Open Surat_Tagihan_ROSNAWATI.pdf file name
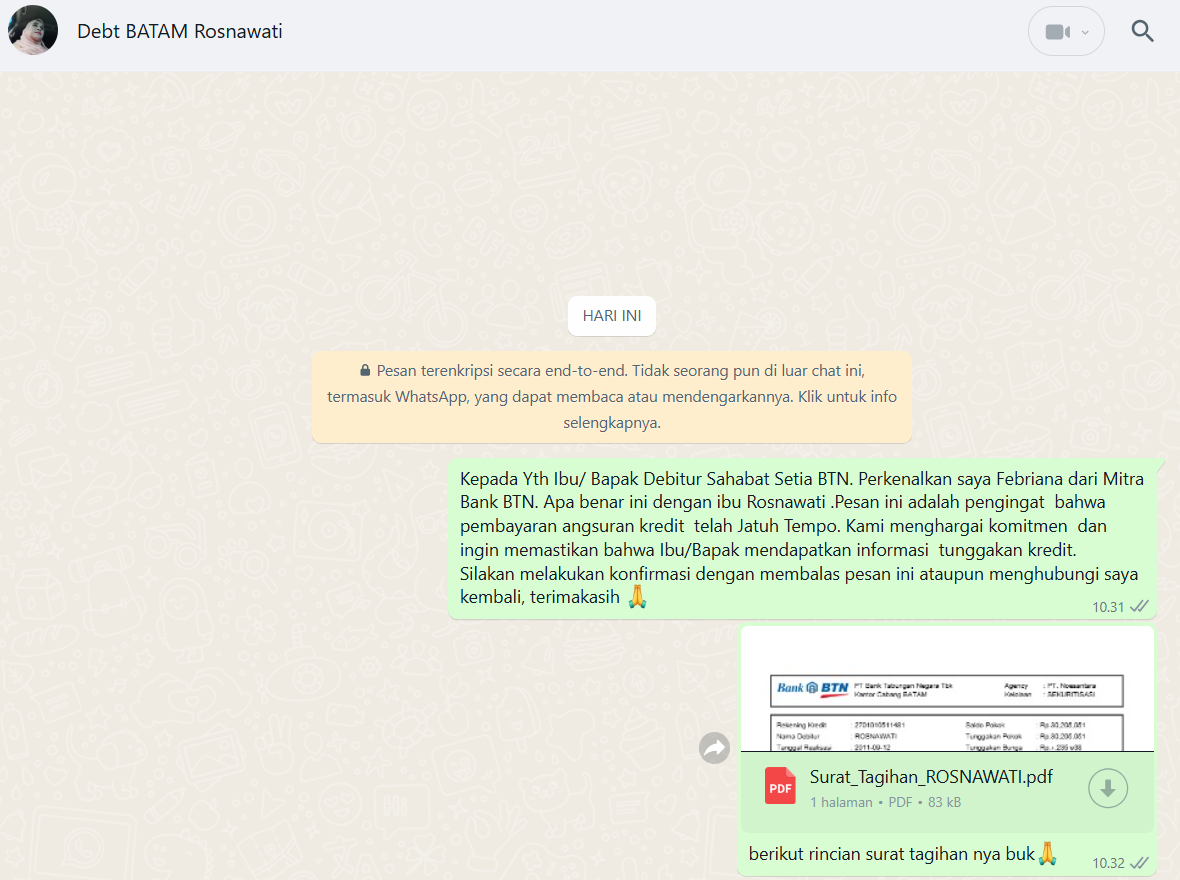The image size is (1180, 880). 930,777
